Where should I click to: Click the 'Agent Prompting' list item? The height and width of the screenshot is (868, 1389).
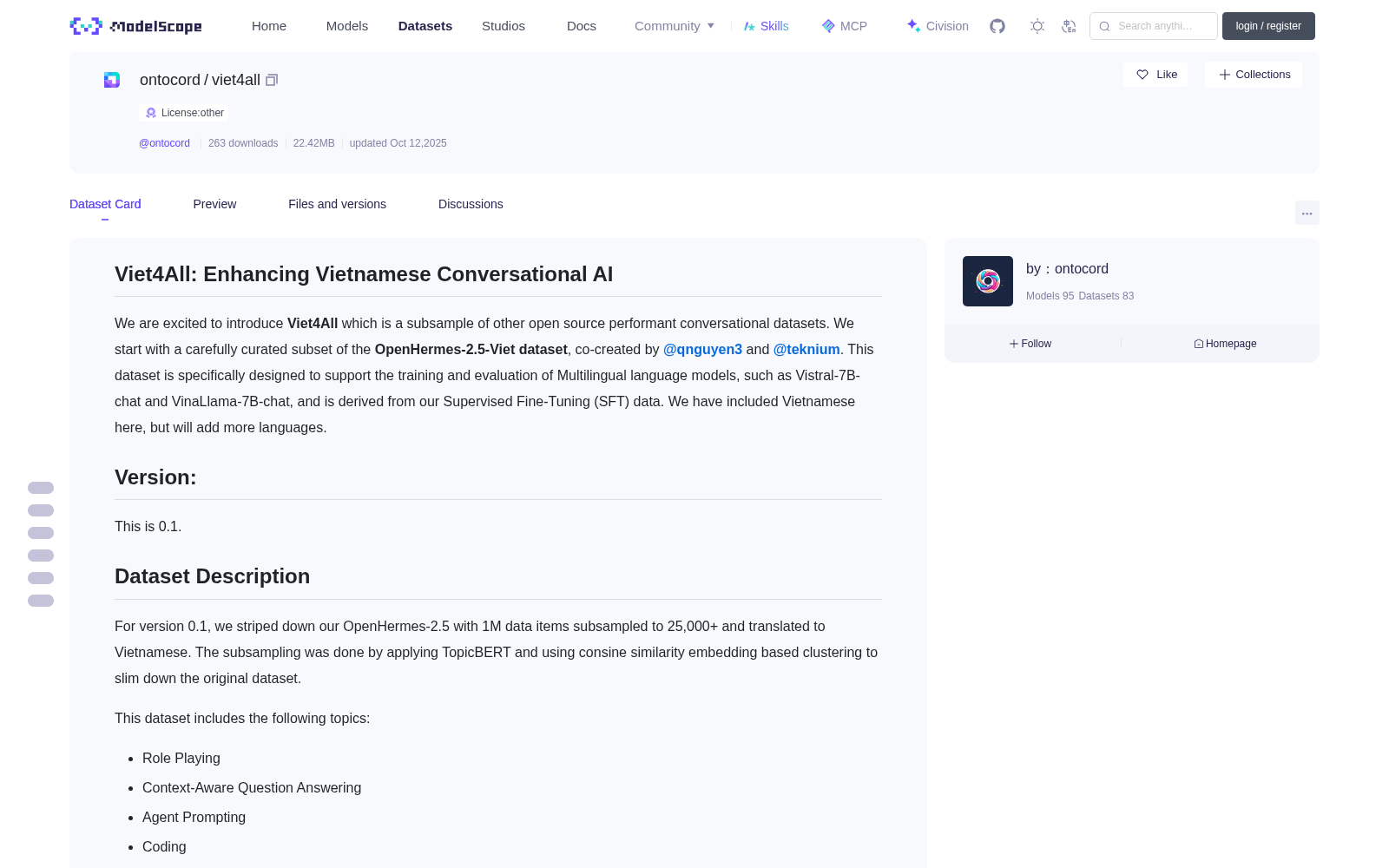194,818
